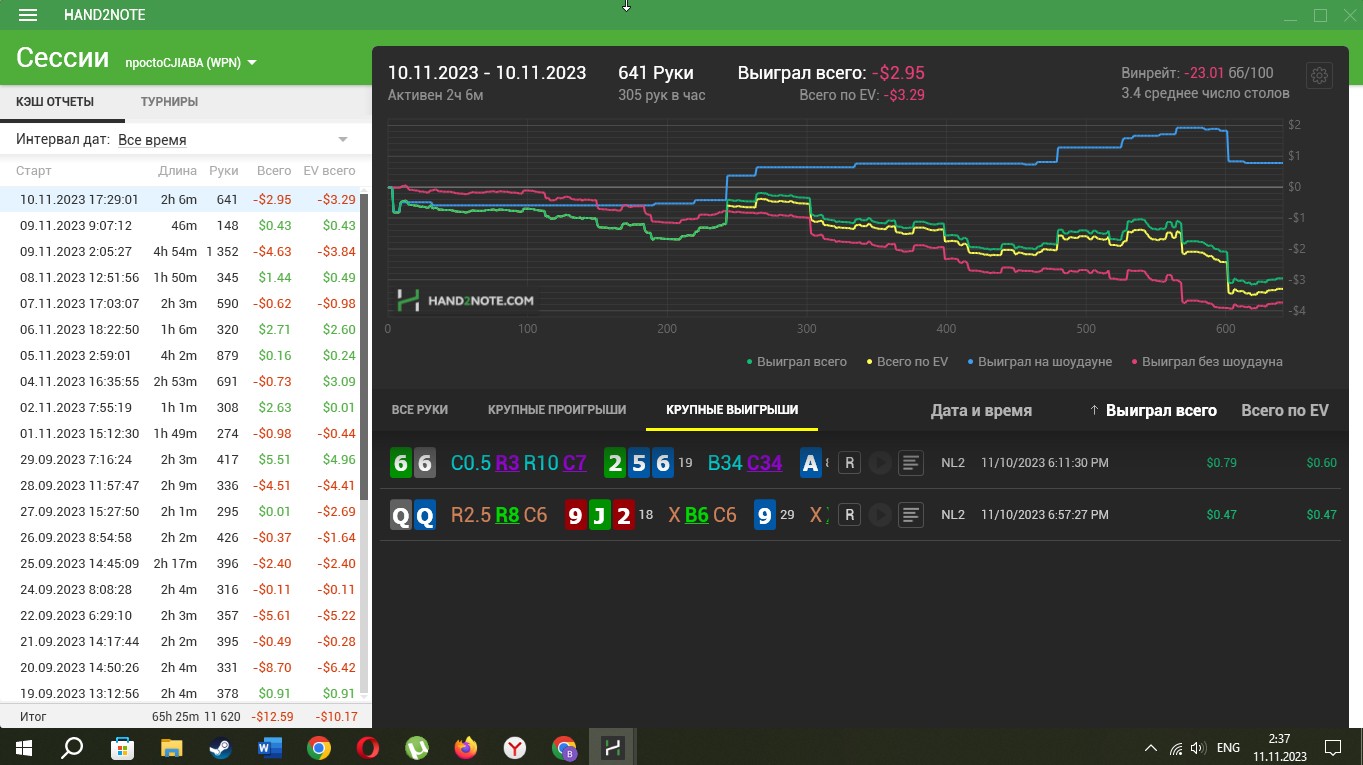The height and width of the screenshot is (765, 1363).
Task: Open Opera browser from taskbar
Action: [367, 747]
